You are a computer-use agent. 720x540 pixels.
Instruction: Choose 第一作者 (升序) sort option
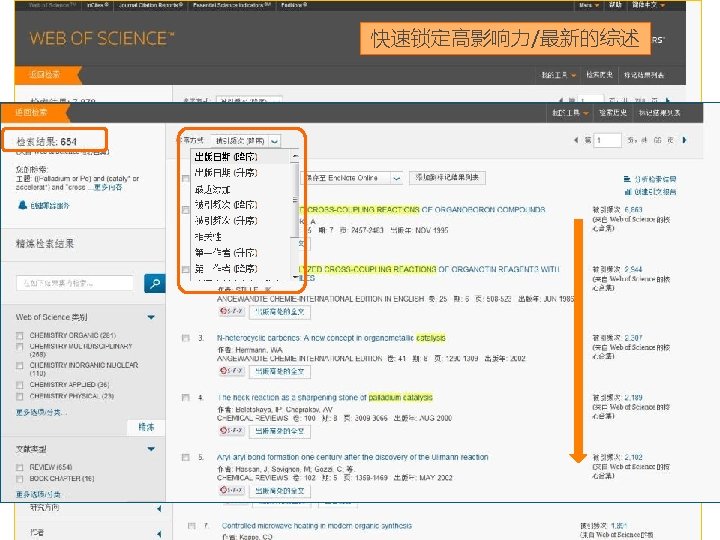point(226,253)
